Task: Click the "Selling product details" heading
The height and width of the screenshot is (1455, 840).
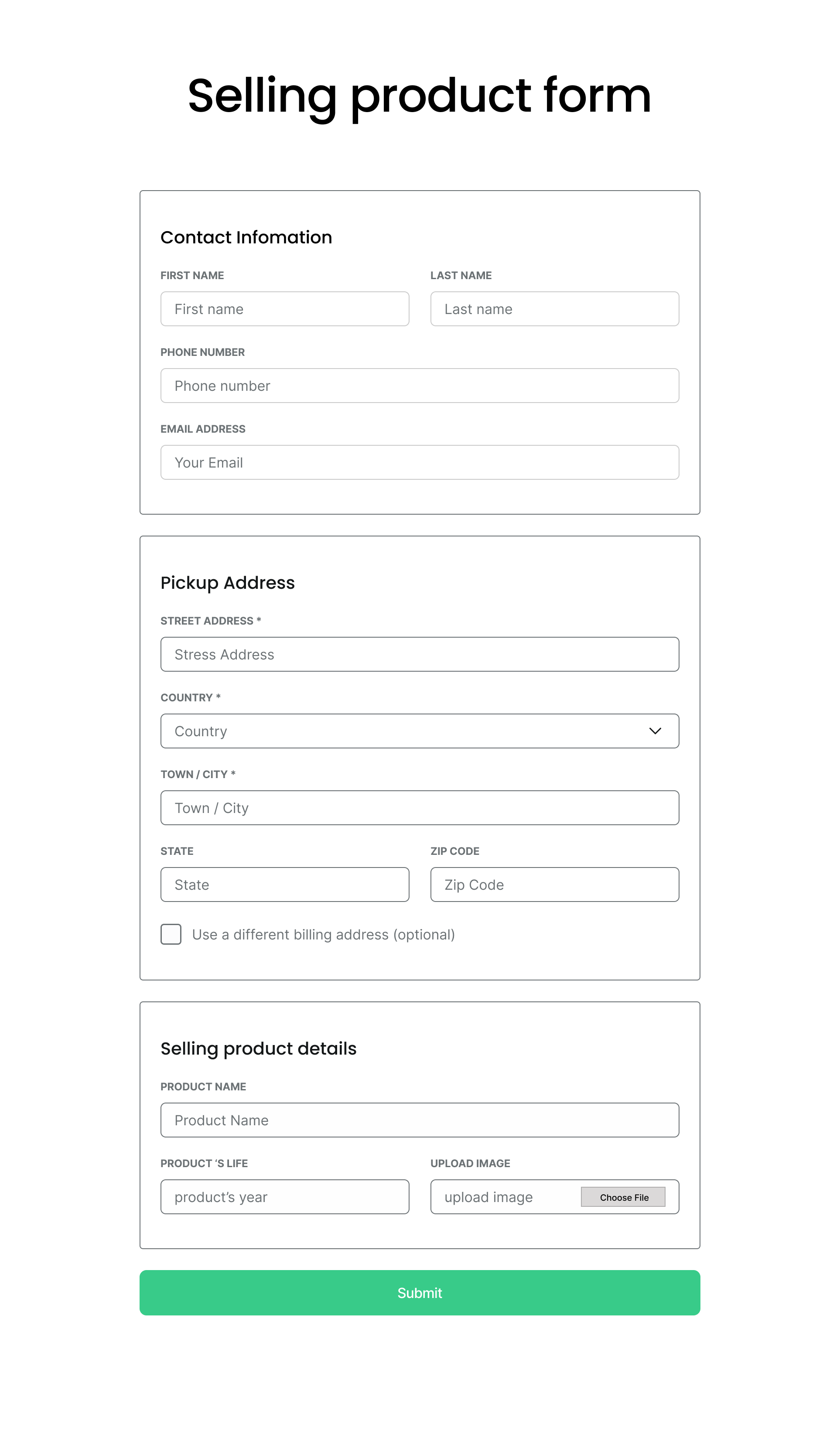Action: coord(258,1048)
